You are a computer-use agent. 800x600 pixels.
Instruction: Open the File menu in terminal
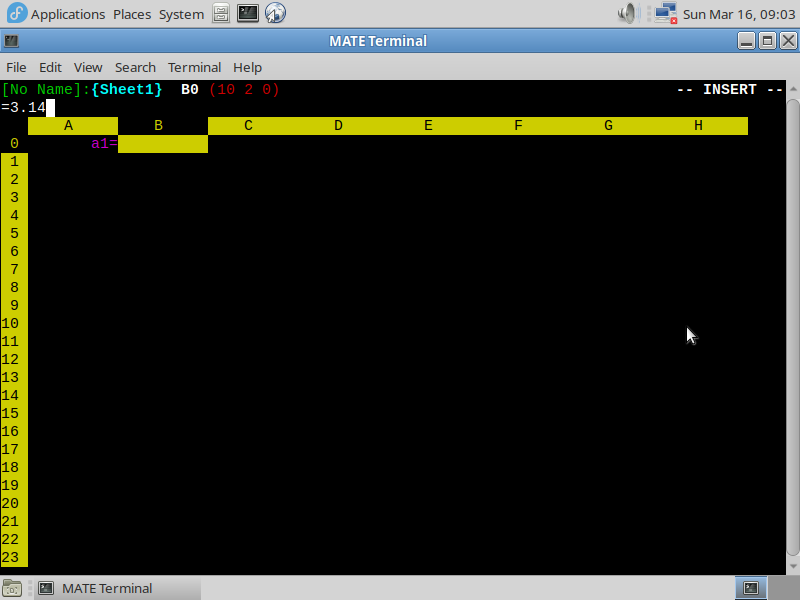point(16,67)
